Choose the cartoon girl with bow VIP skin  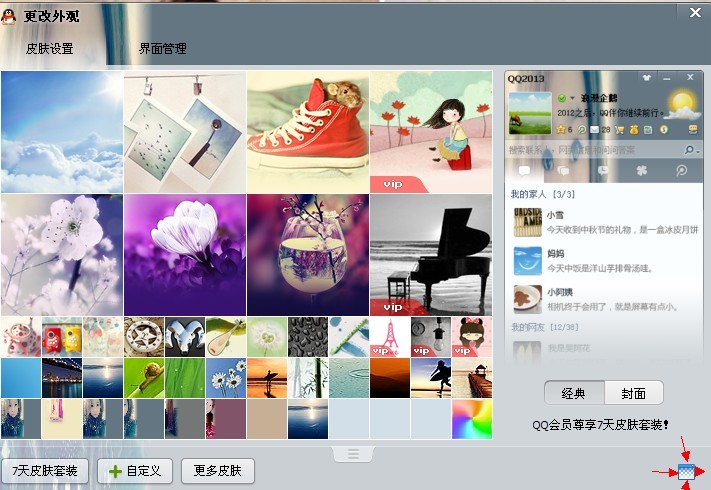[x=472, y=337]
